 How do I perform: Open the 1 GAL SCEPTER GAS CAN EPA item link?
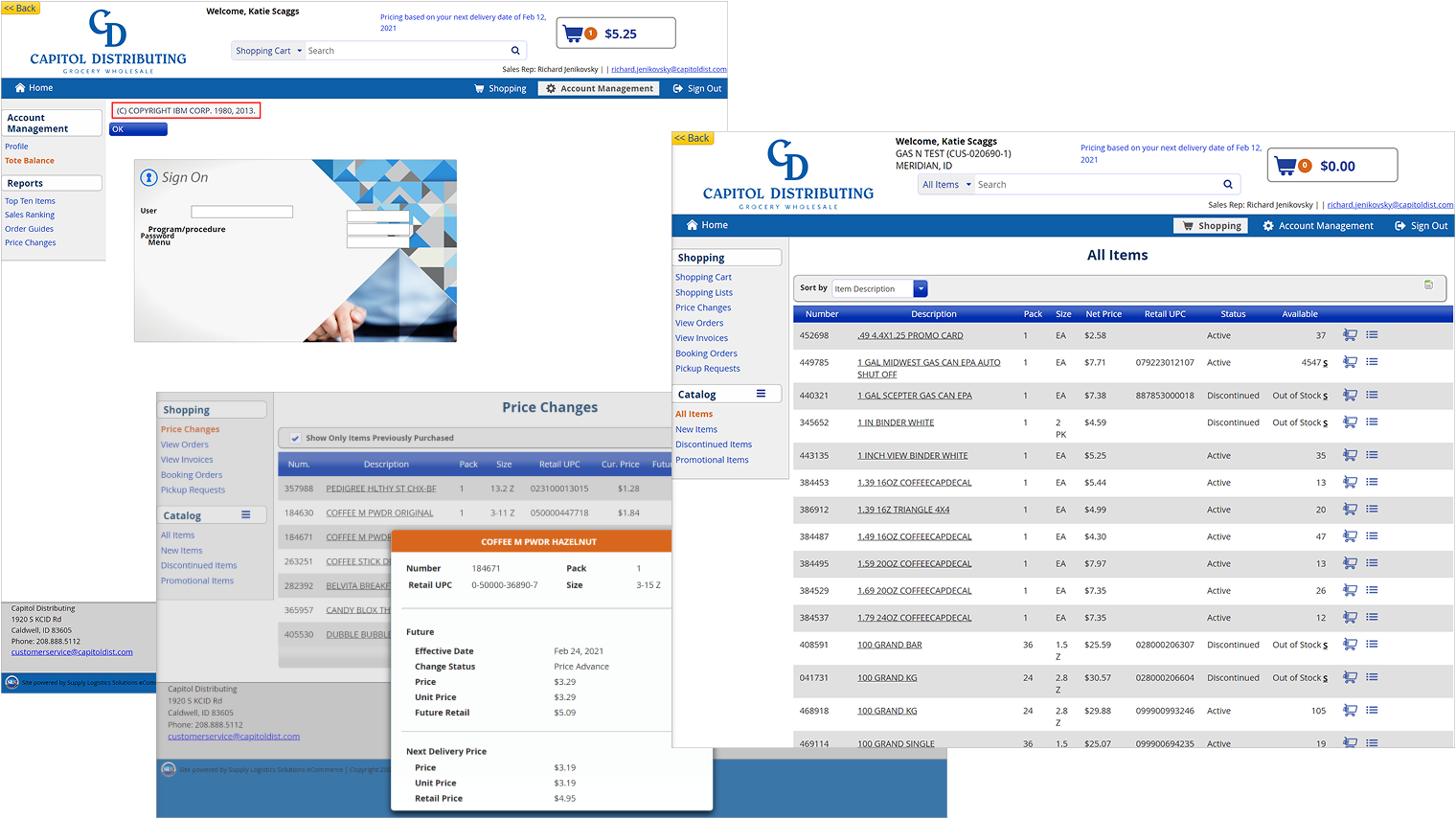pos(914,396)
